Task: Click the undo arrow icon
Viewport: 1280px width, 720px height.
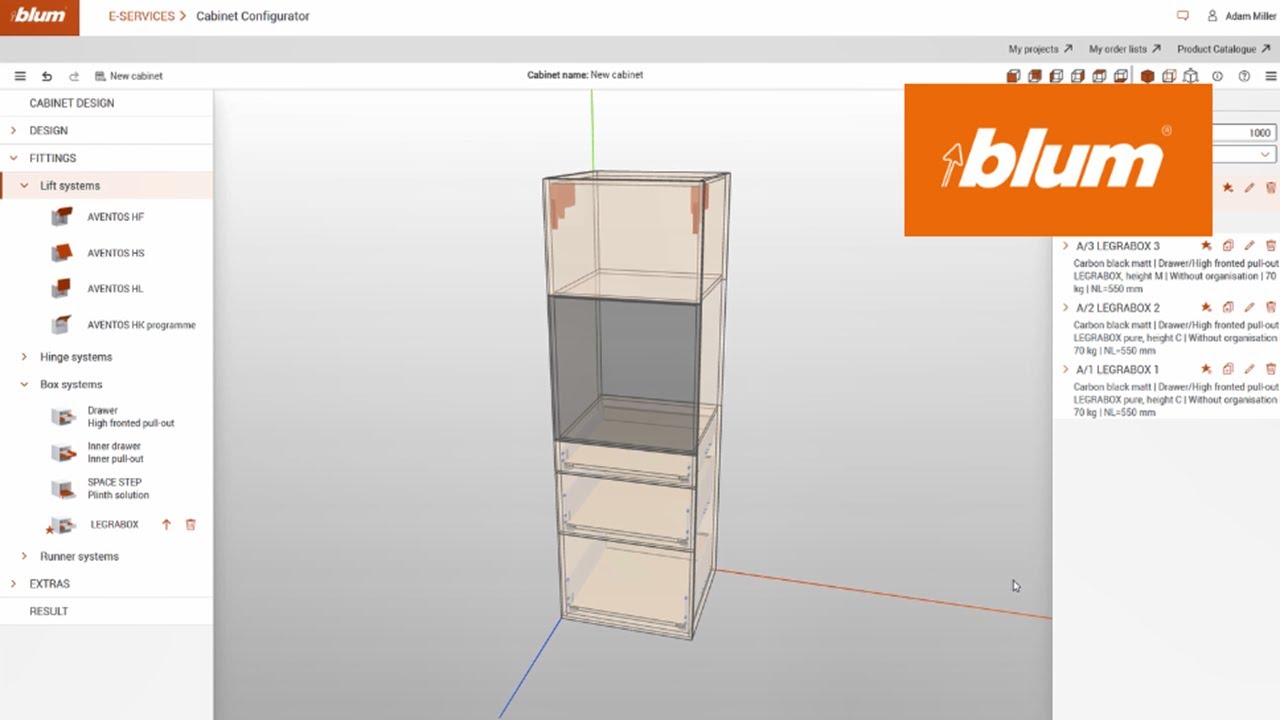Action: [46, 76]
